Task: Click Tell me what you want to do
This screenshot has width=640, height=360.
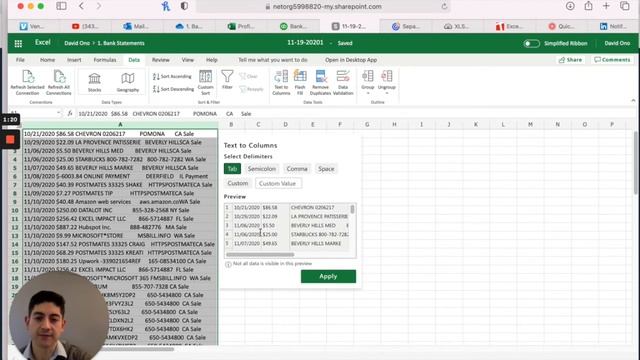Action: [273, 60]
